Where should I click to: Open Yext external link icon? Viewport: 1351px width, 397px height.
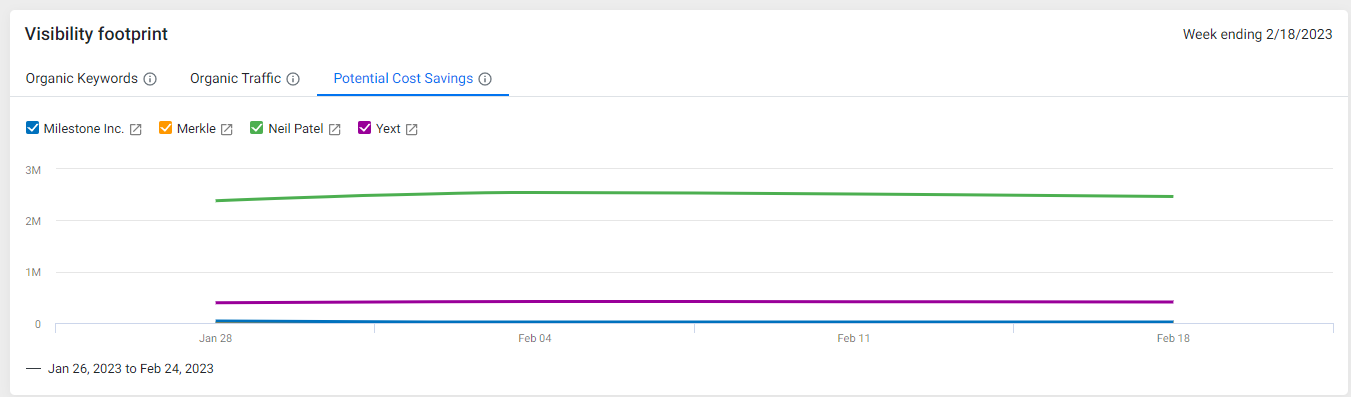click(x=412, y=129)
